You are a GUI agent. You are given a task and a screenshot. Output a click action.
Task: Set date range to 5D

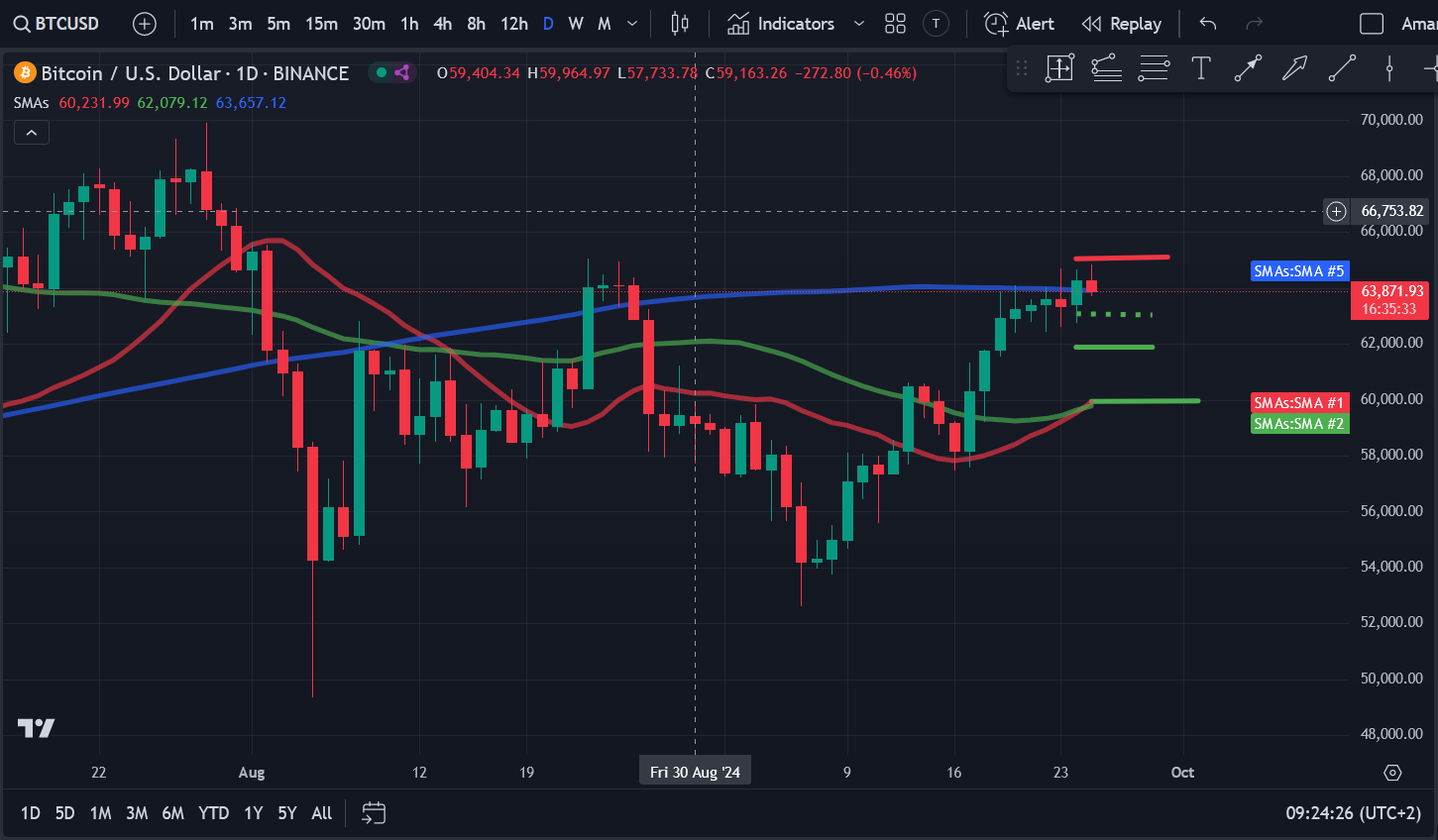[64, 813]
